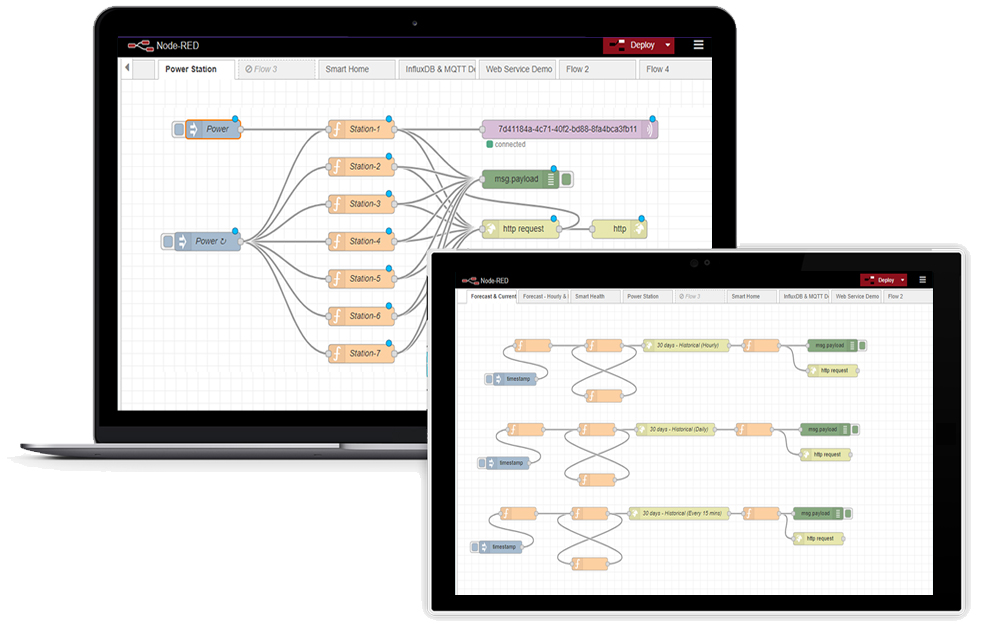Select the http request node in the 15 mins flow

819,538
